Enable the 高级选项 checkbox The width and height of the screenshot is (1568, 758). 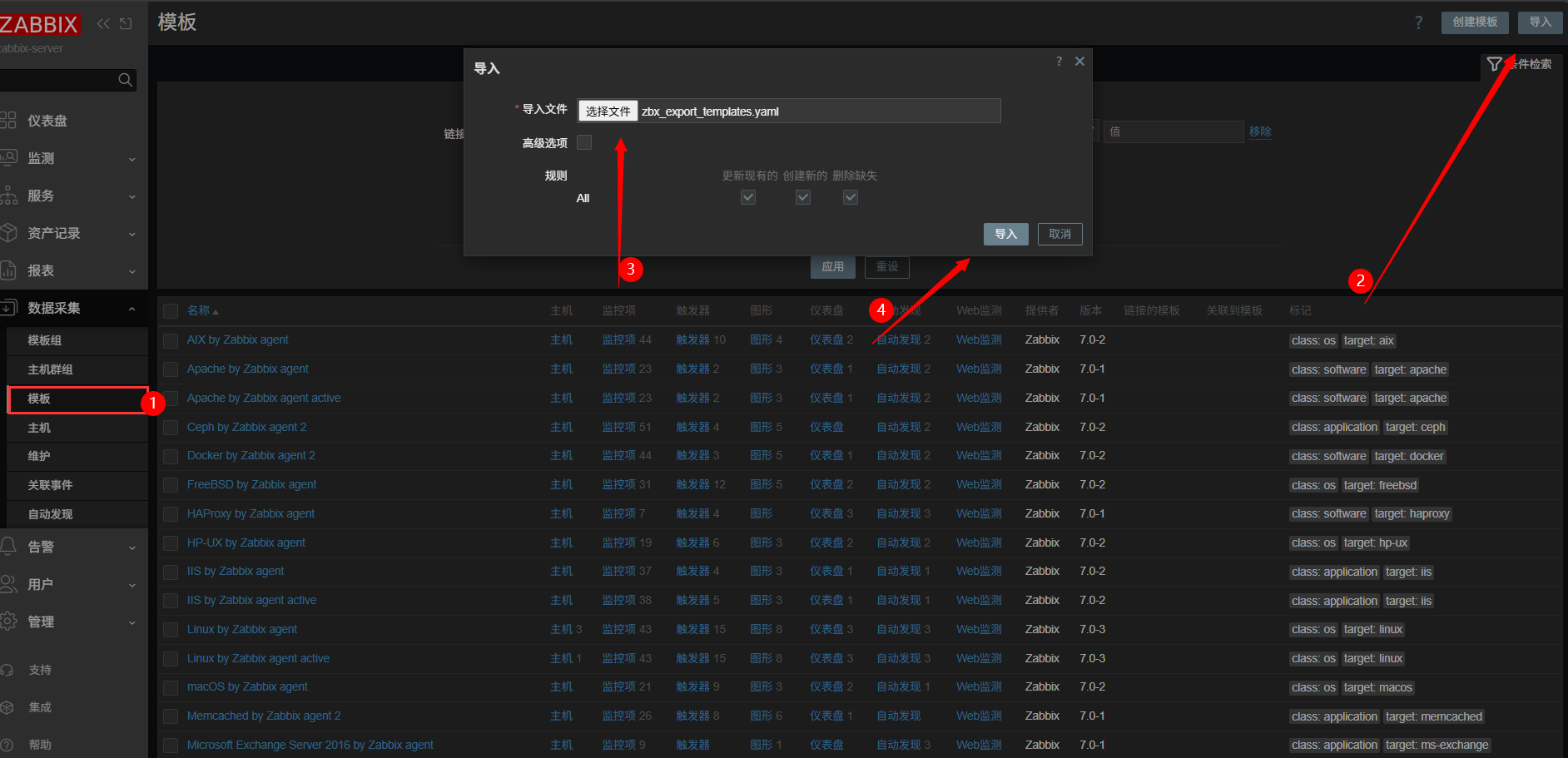[584, 143]
